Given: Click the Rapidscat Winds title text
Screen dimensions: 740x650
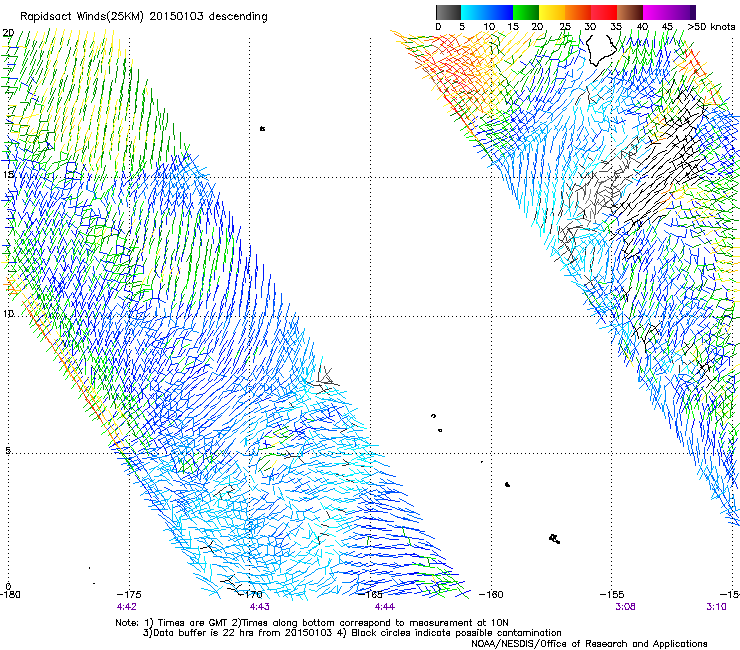Looking at the screenshot, I should (143, 17).
